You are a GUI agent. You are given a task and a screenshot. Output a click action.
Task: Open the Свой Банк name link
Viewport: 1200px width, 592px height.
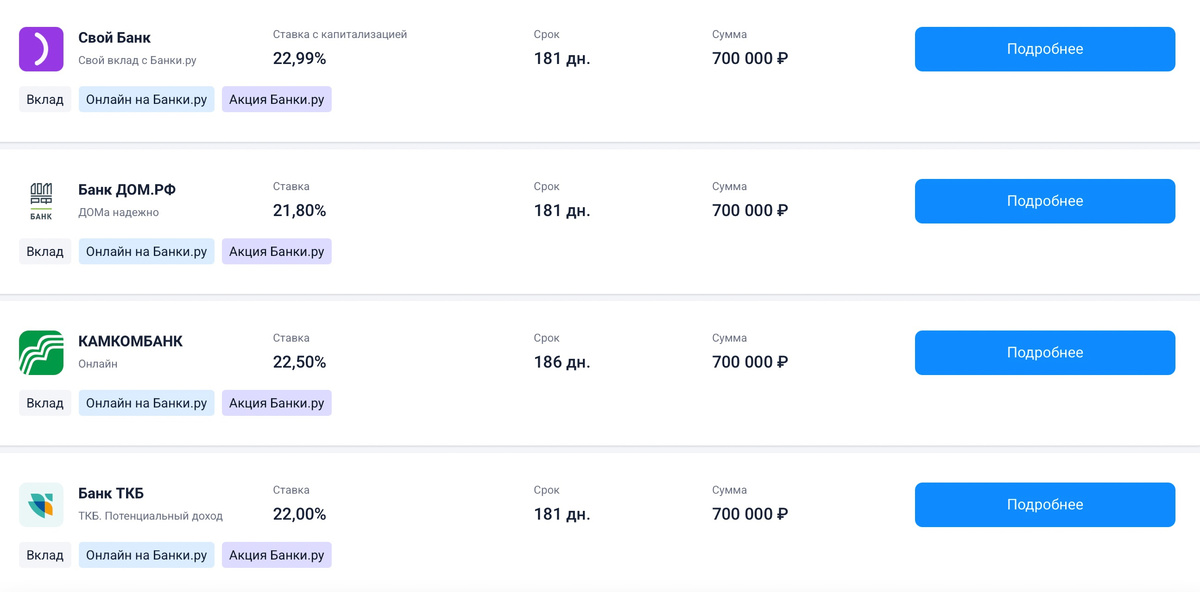(114, 38)
